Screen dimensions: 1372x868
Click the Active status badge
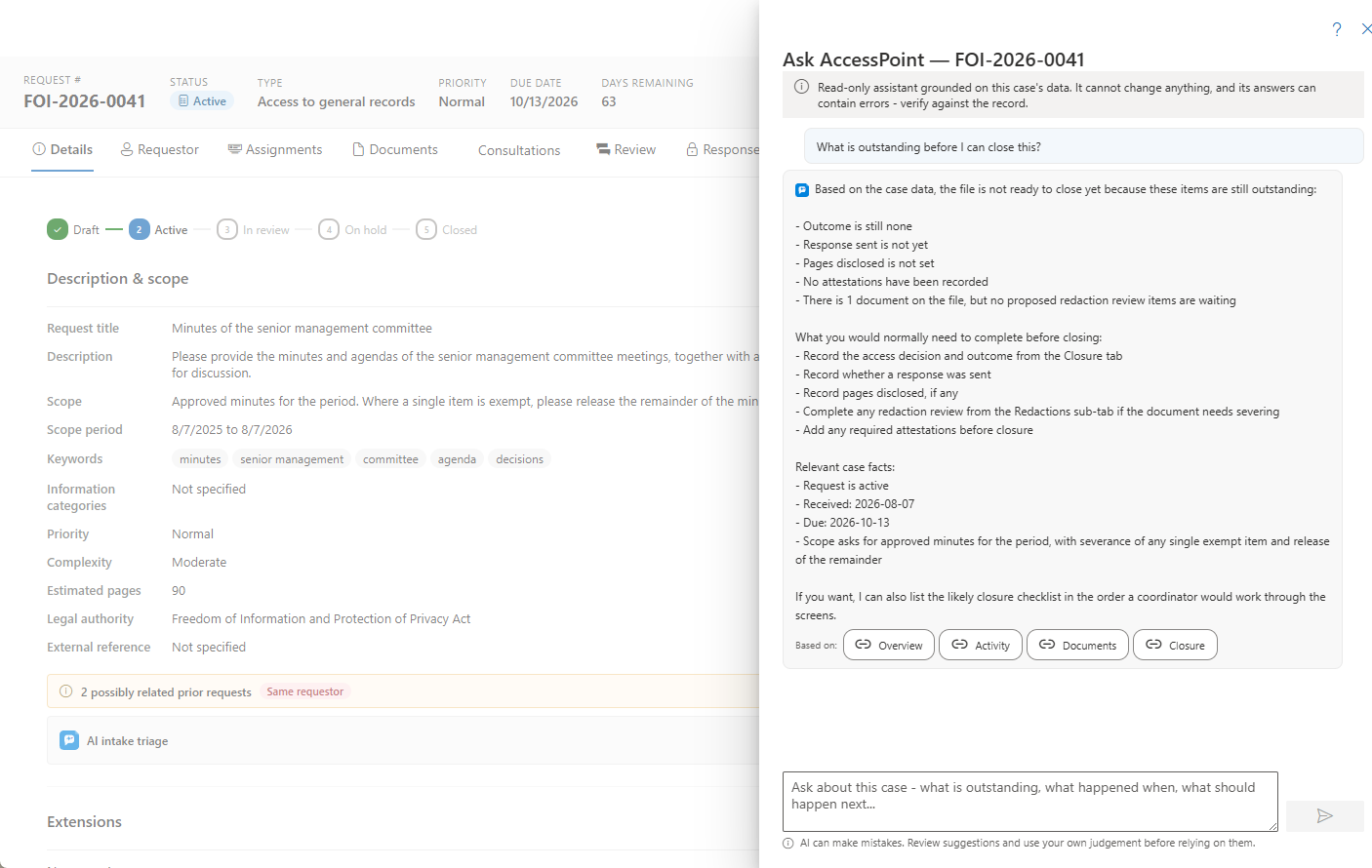click(x=202, y=101)
